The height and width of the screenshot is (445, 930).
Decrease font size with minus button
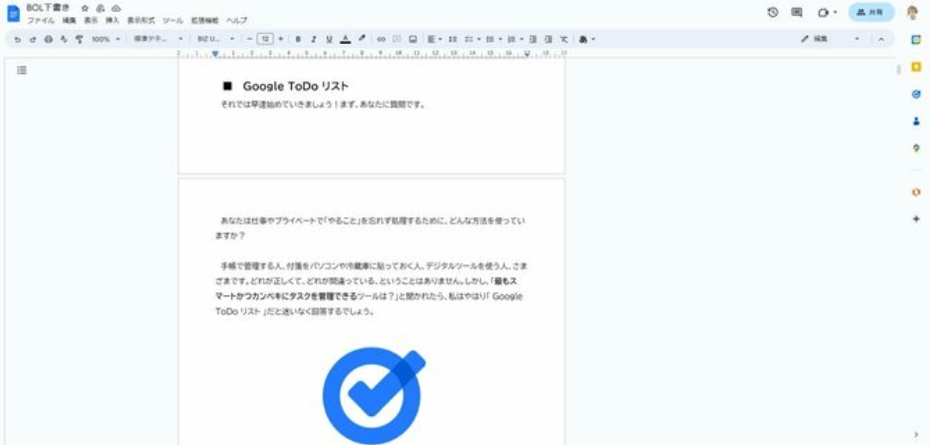[250, 39]
